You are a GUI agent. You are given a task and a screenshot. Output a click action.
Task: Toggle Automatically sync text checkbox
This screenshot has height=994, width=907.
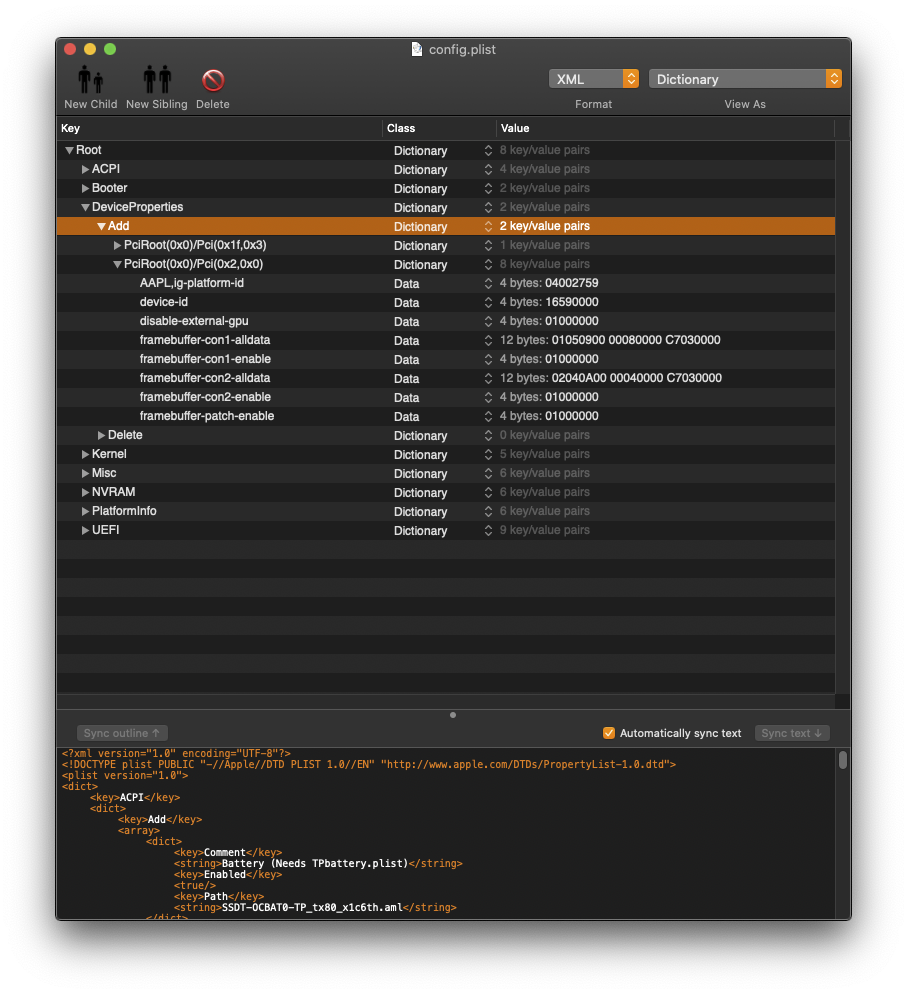609,733
